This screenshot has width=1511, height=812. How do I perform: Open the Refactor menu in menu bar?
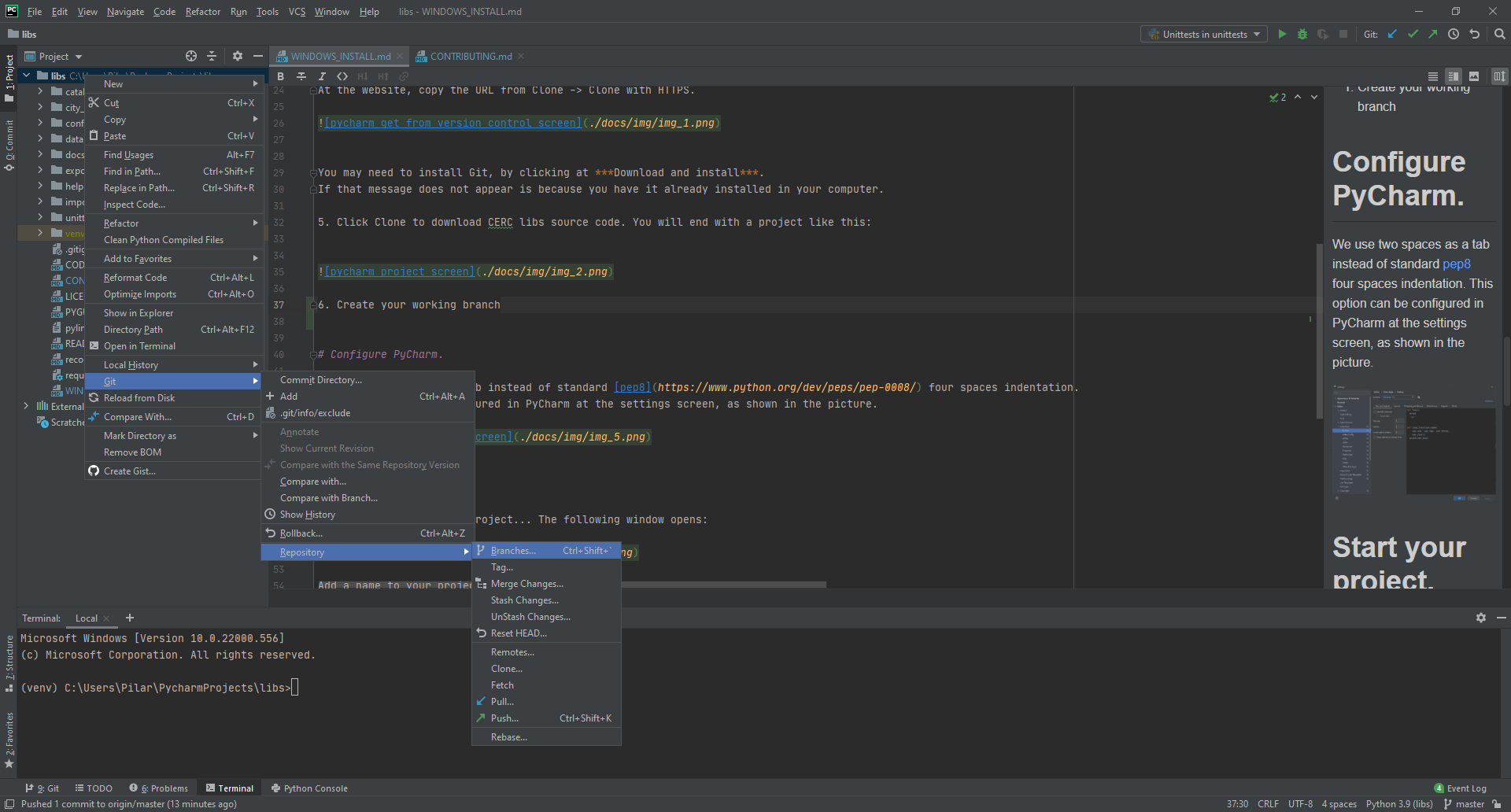(203, 11)
